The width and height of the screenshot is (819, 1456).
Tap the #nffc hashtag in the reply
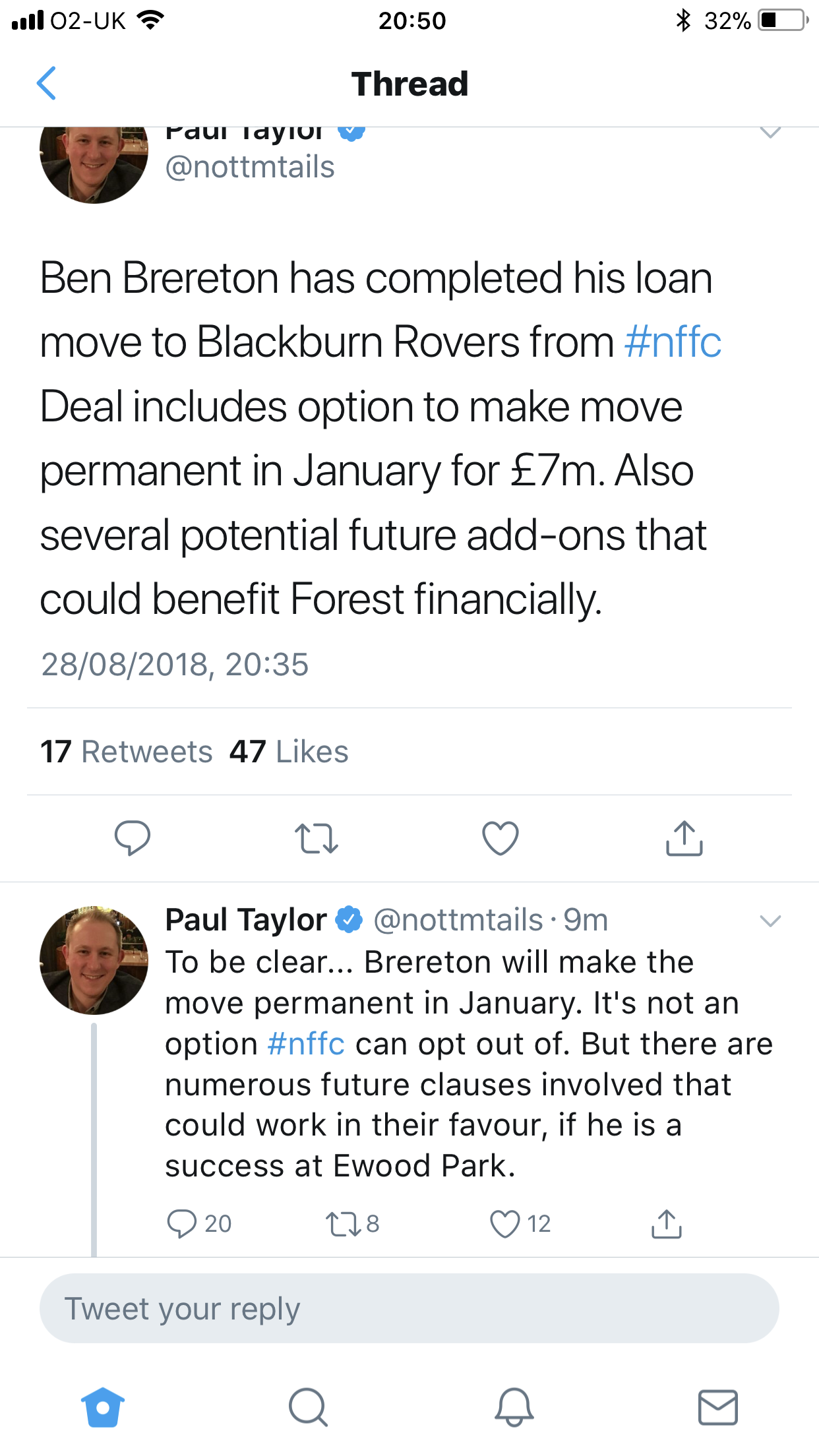click(306, 1044)
